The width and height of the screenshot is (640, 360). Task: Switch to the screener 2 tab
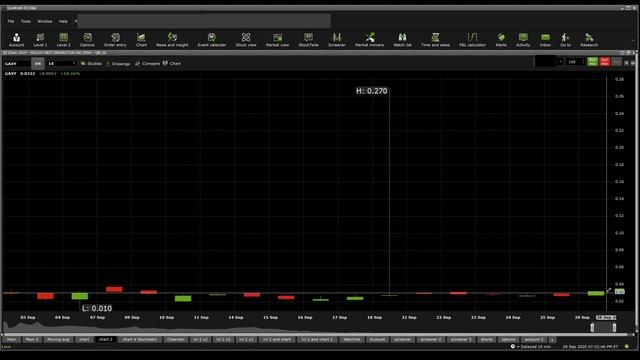431,340
